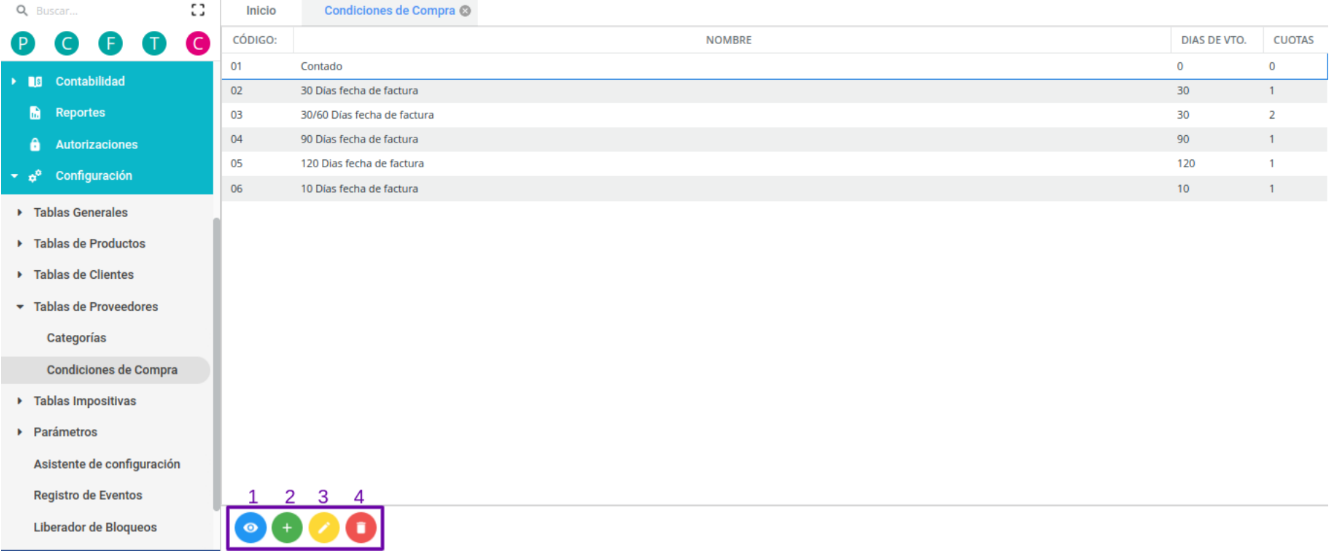Select row 30 Días fecha de factura
This screenshot has height=554, width=1332.
[x=775, y=90]
